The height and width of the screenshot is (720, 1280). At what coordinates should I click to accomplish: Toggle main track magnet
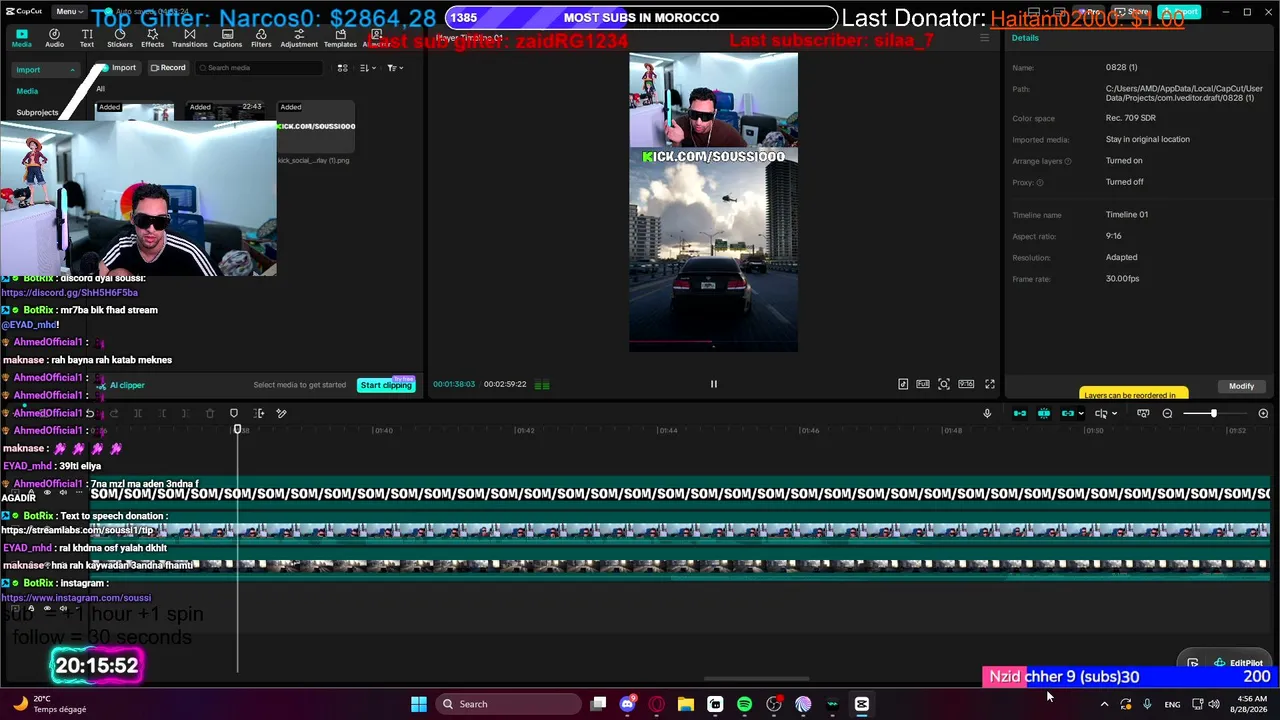tap(1020, 413)
